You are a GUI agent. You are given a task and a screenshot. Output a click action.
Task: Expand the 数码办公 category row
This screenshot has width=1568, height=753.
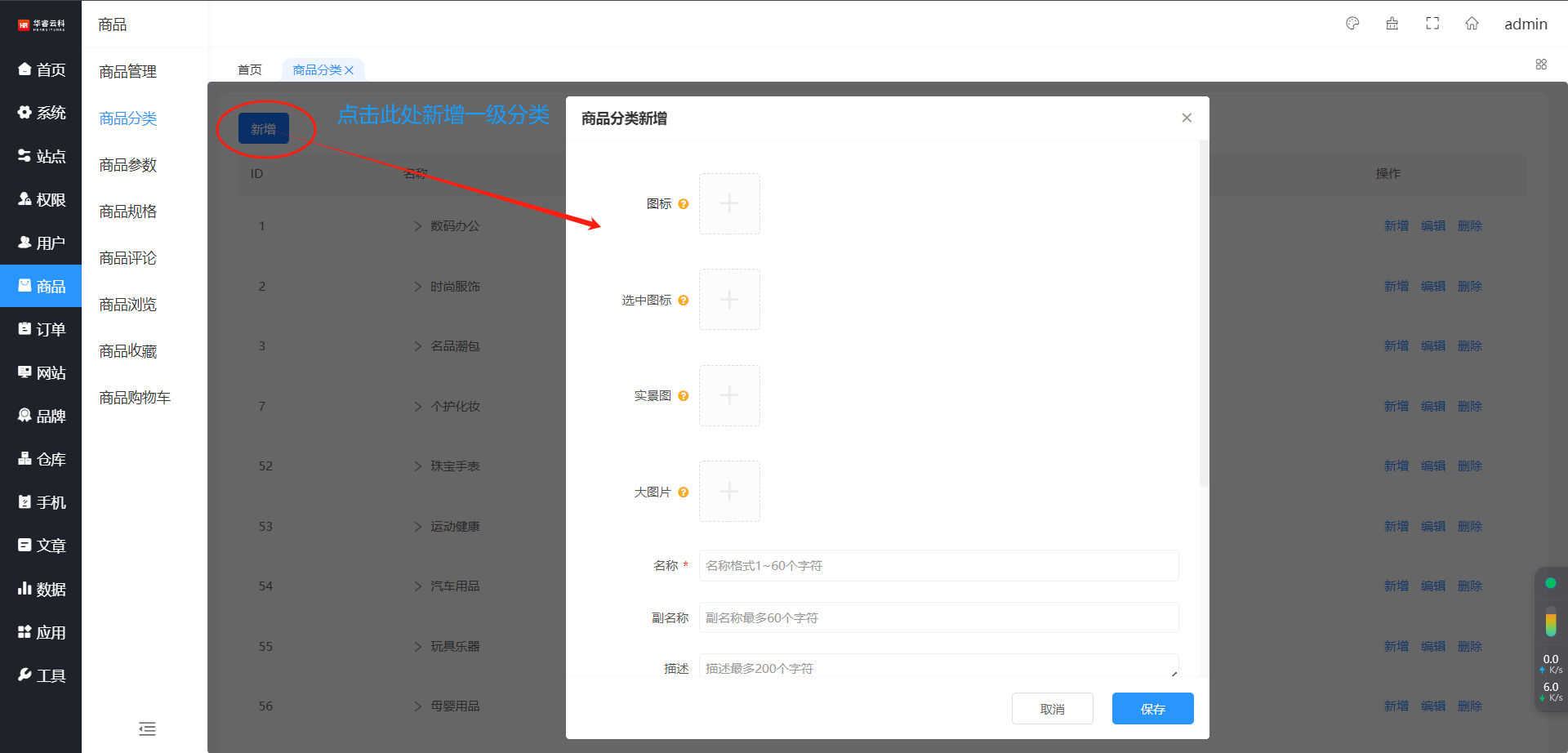pos(418,226)
